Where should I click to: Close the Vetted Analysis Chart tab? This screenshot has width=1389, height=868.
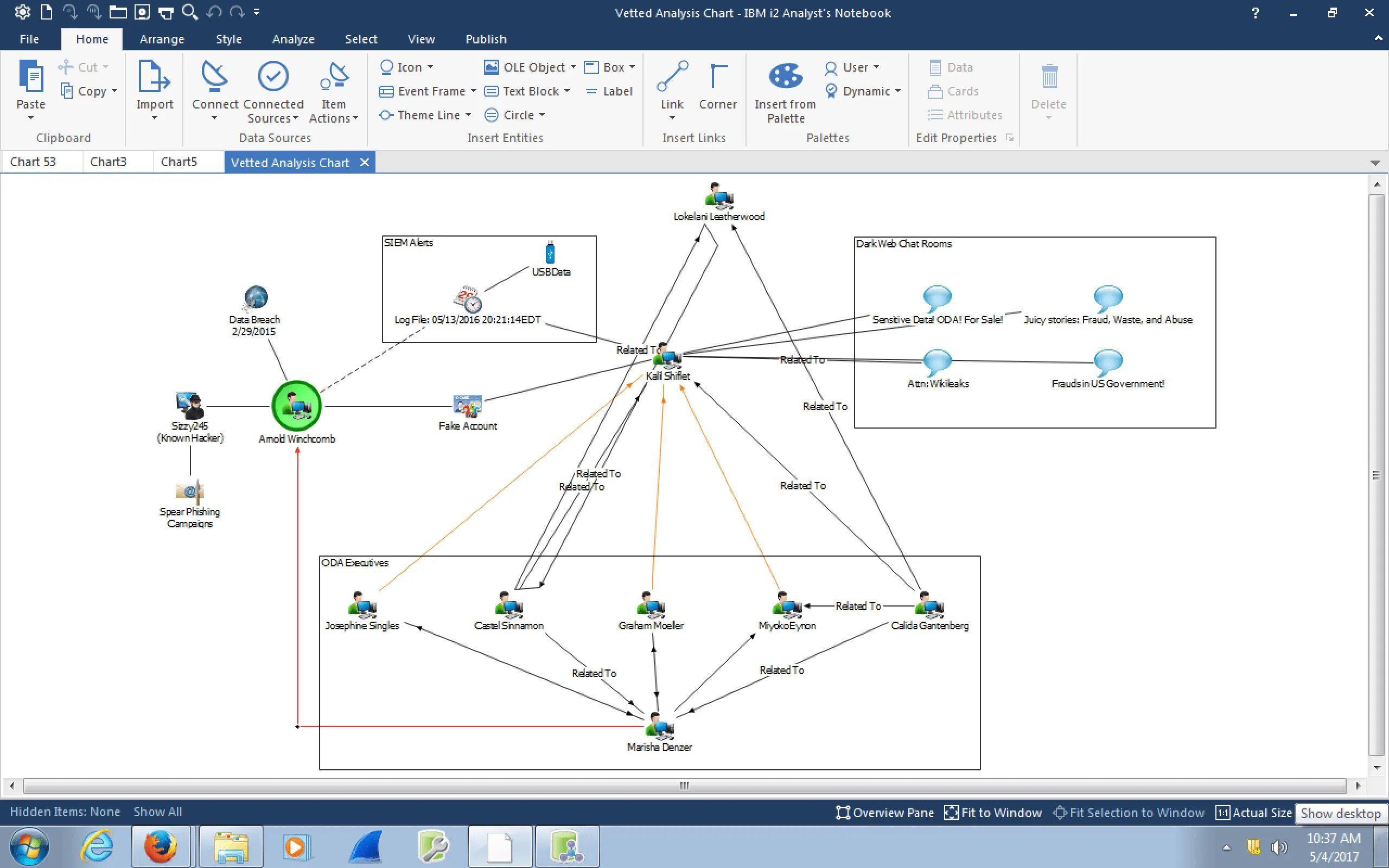click(x=365, y=162)
